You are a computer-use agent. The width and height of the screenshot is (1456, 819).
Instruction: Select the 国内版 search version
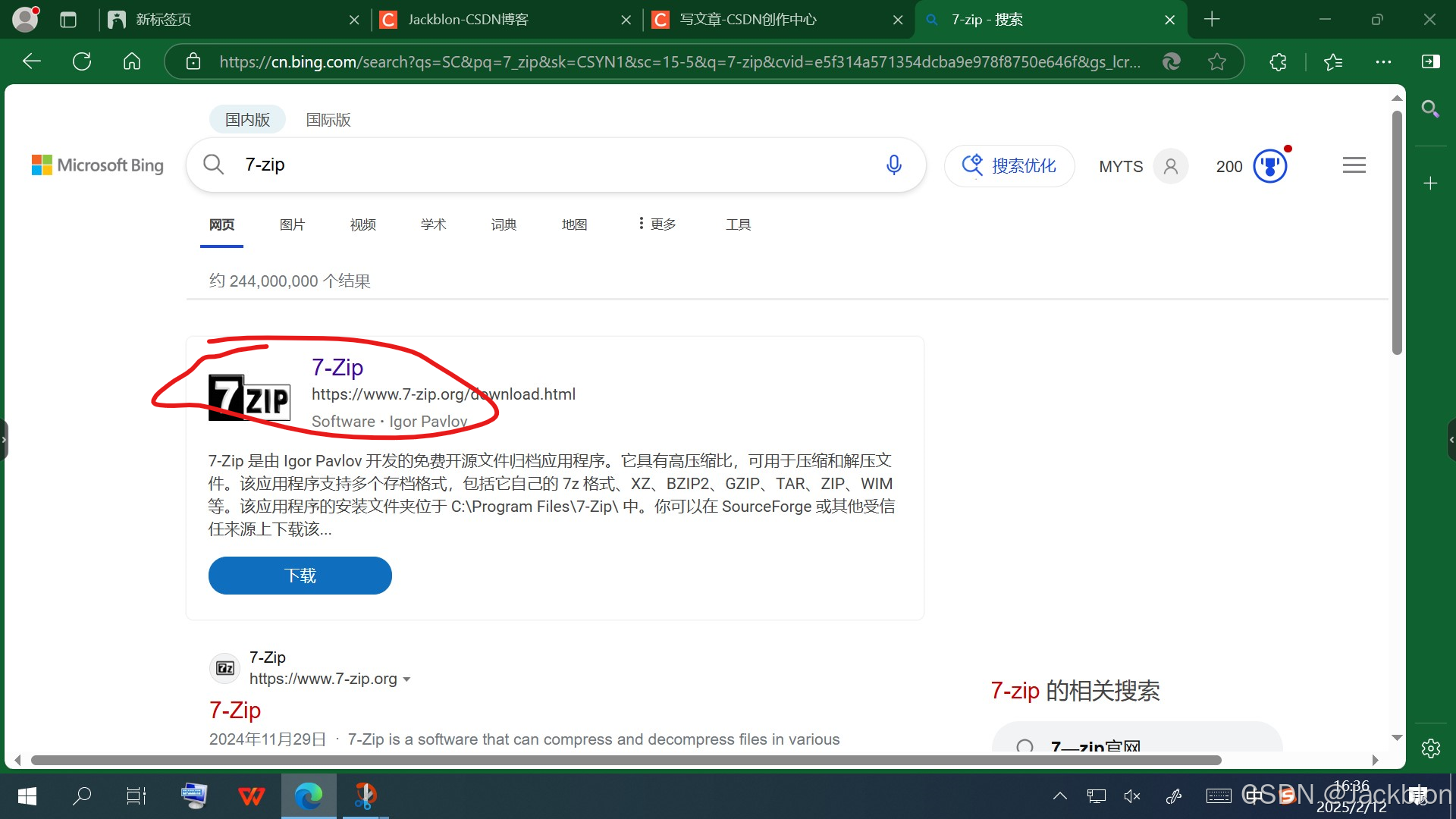tap(247, 120)
